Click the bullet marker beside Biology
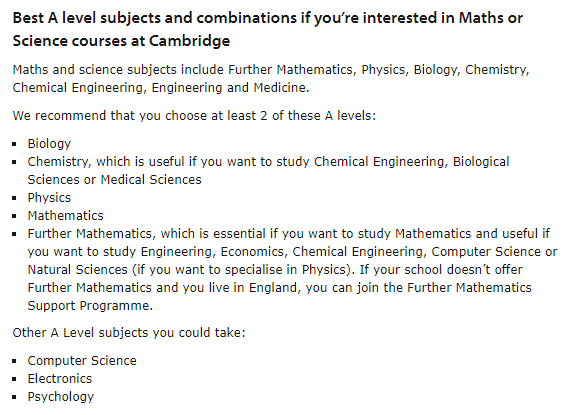The image size is (570, 415). (x=15, y=144)
